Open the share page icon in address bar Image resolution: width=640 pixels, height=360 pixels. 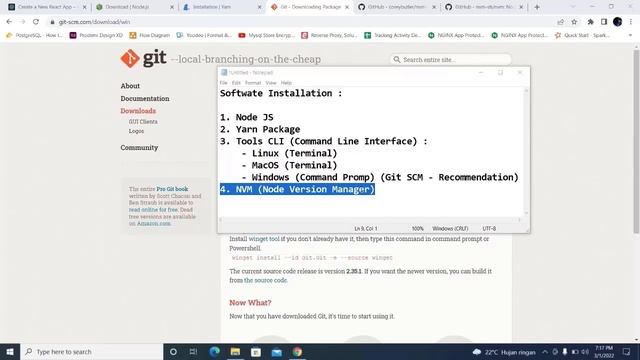(x=560, y=22)
